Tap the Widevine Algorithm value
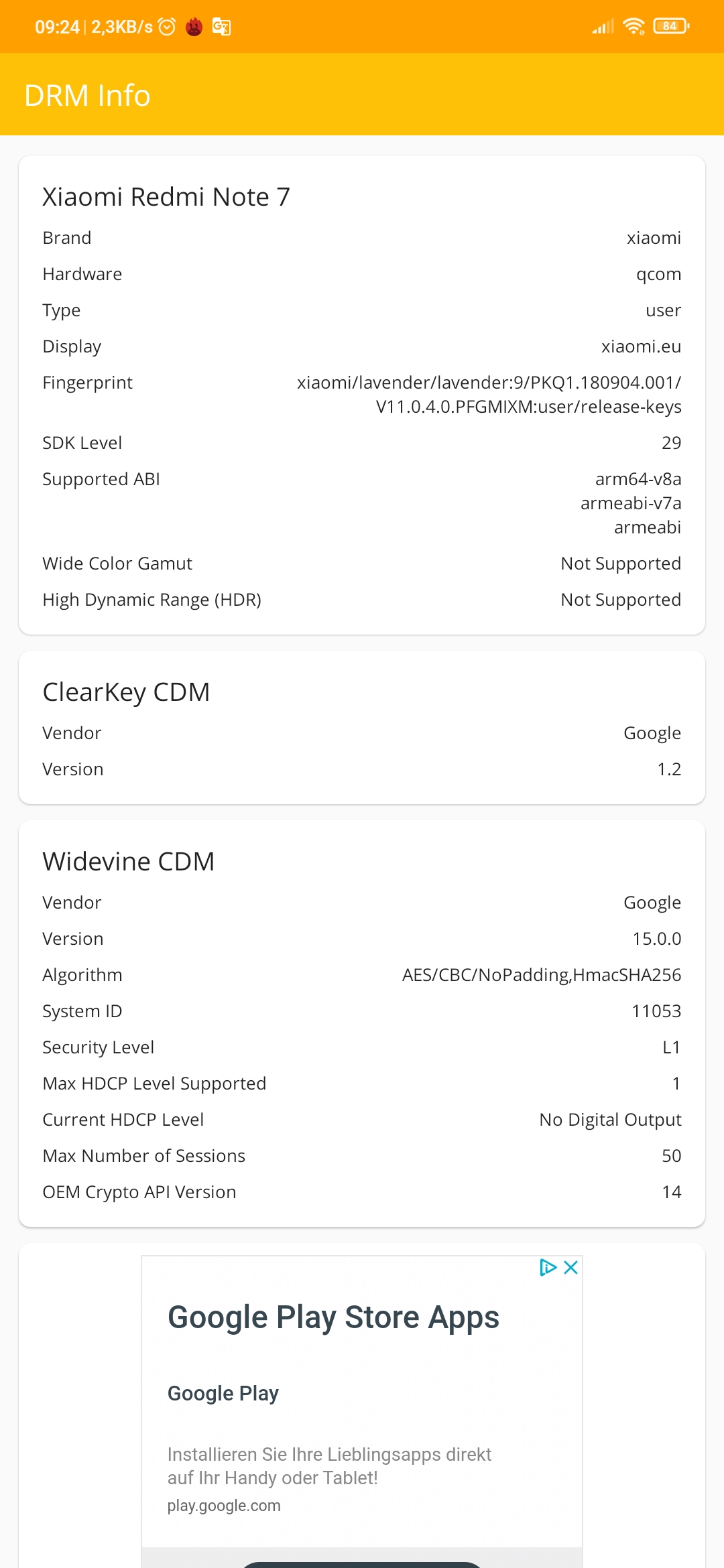This screenshot has height=1568, width=724. (x=542, y=975)
